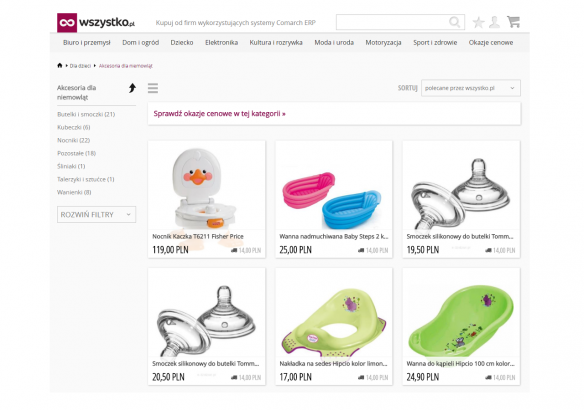The width and height of the screenshot is (584, 410).
Task: Click 'Sprawdź okazje cenowe w tej kategorii' link
Action: [x=219, y=114]
